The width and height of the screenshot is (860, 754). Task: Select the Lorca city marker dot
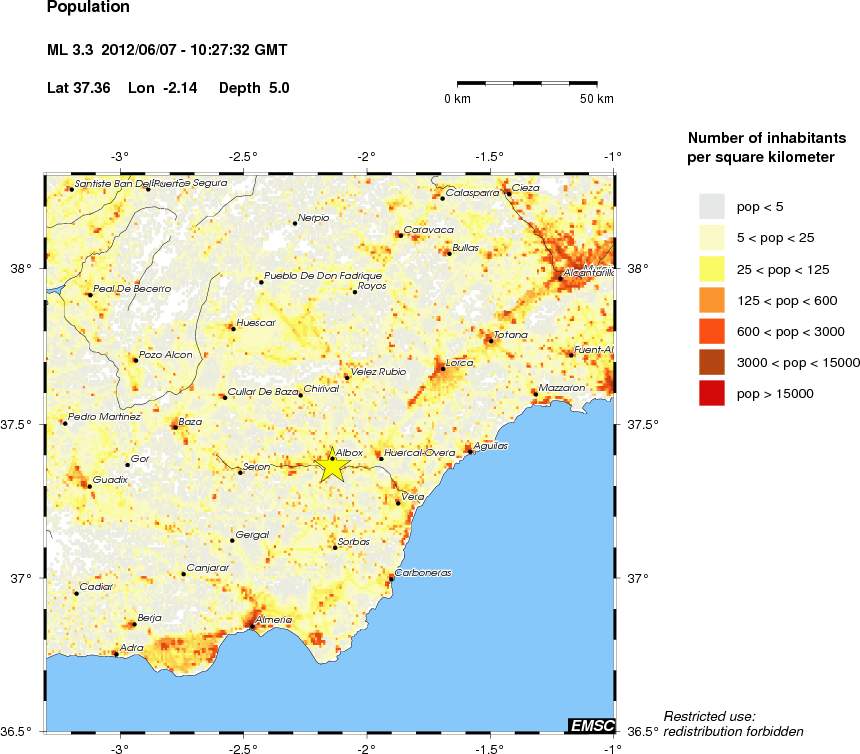443,369
